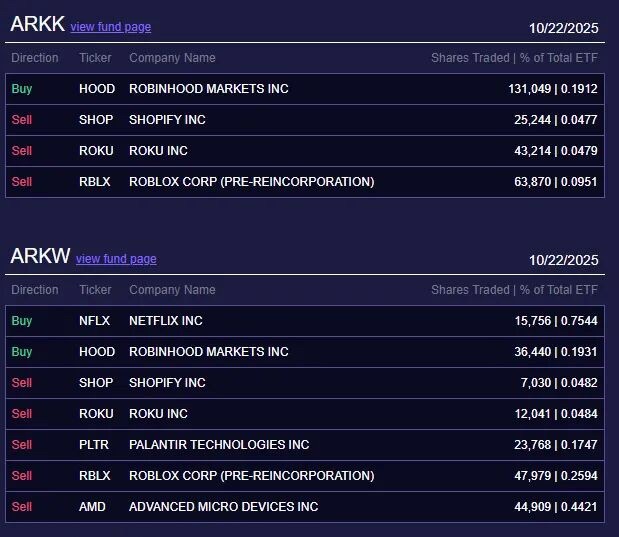Screen dimensions: 619x537
Task: Select the AMD ticker cell
Action: pos(92,507)
